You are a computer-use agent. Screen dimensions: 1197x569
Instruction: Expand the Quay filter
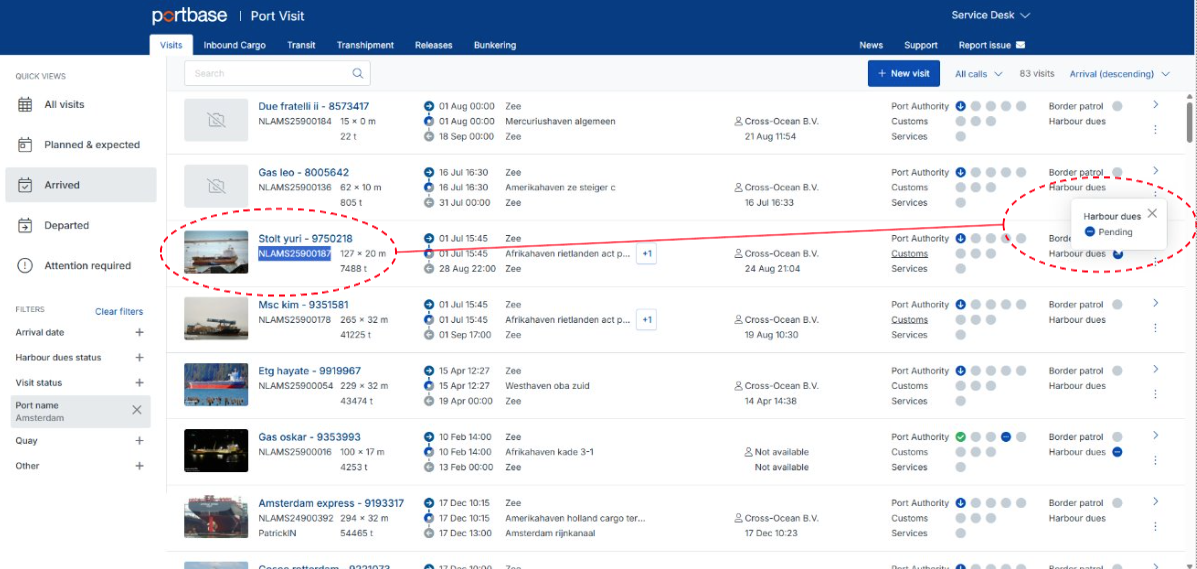[139, 441]
